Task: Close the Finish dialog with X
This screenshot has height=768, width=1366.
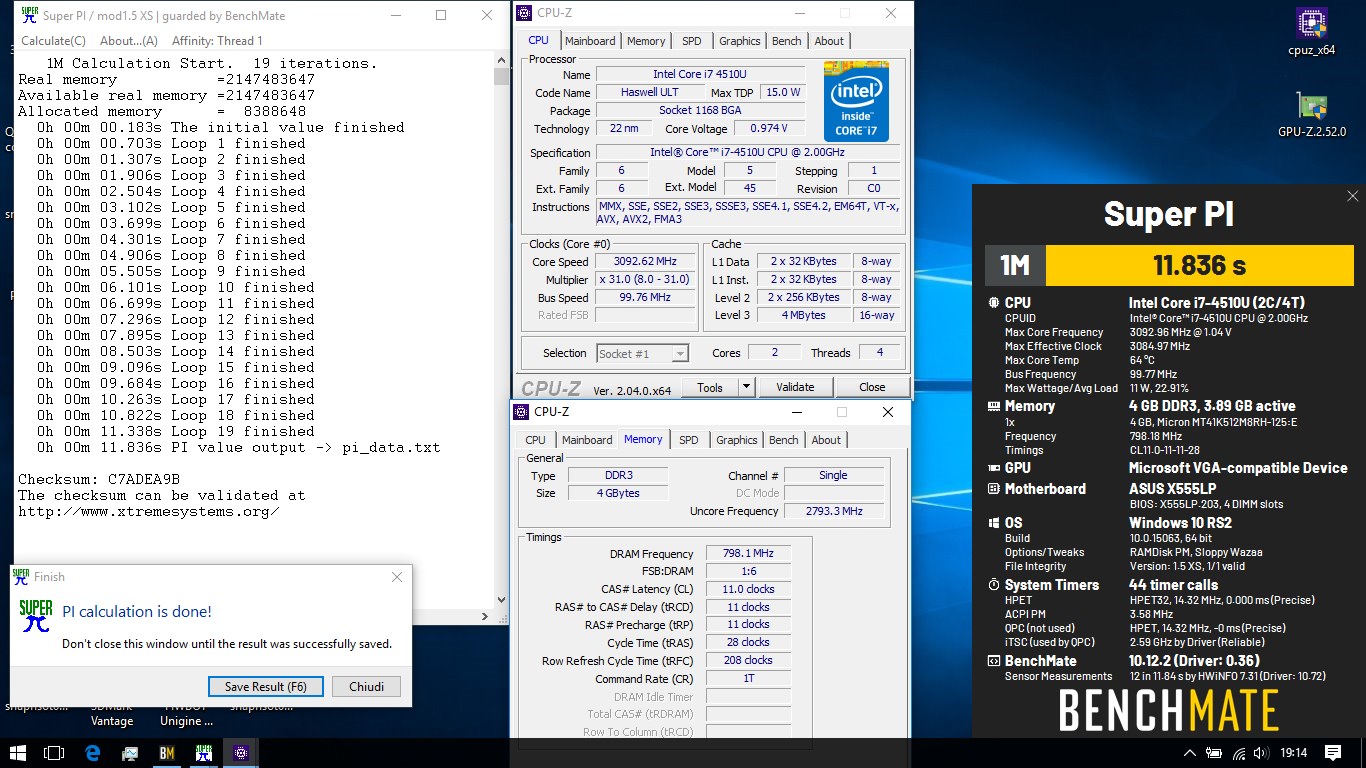Action: point(396,577)
